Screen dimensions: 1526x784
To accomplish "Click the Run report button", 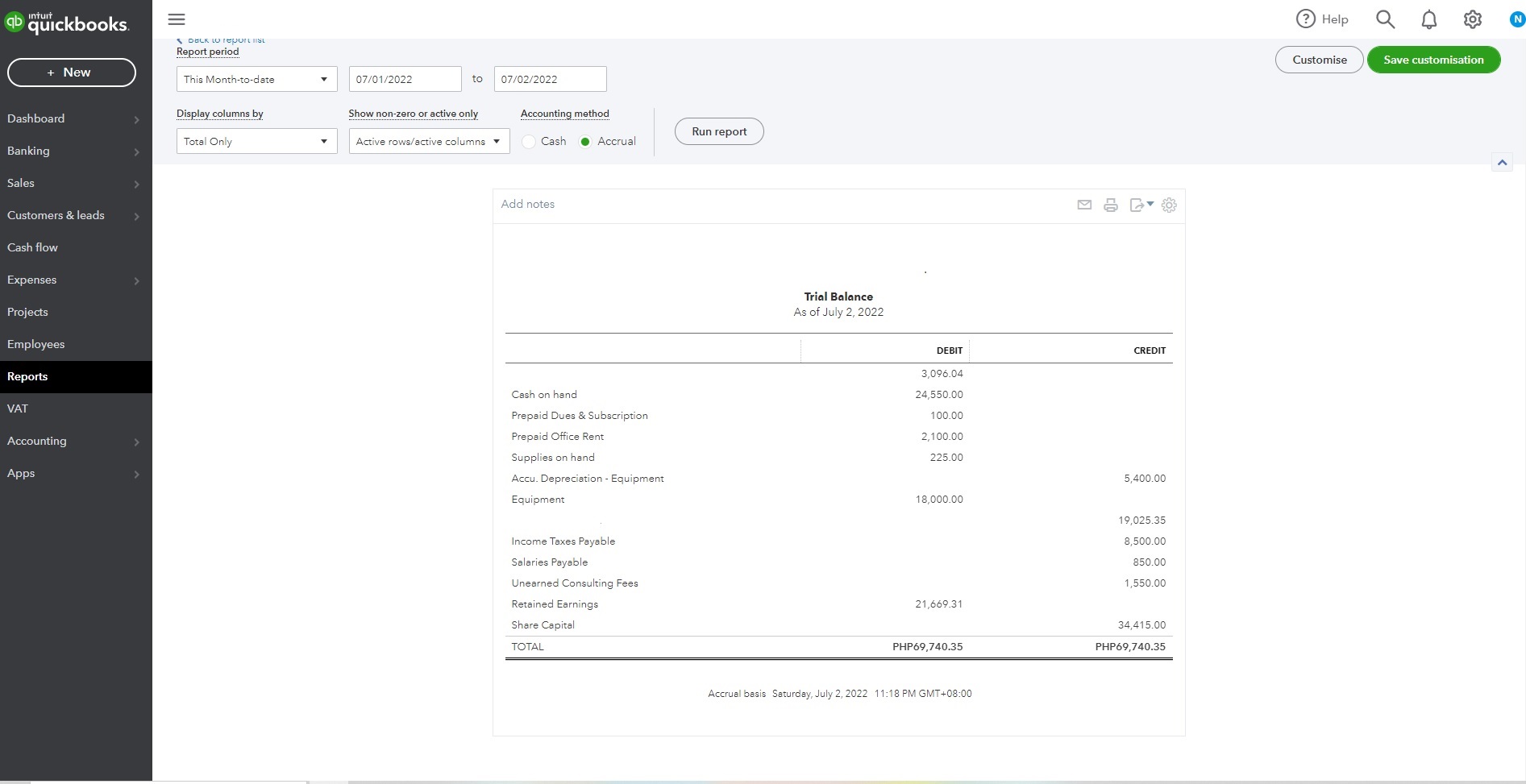I will pos(719,131).
